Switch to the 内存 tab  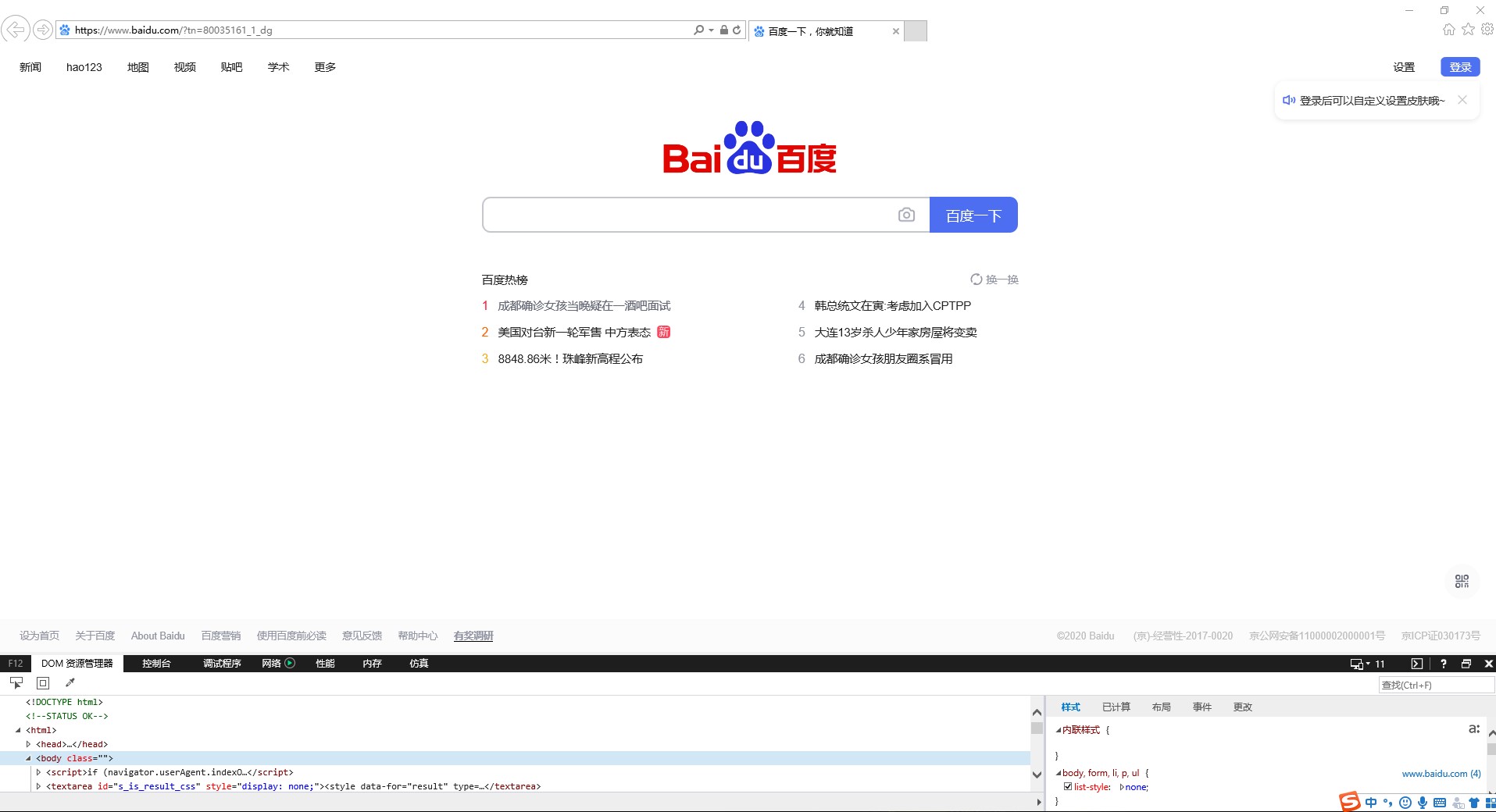pos(372,663)
